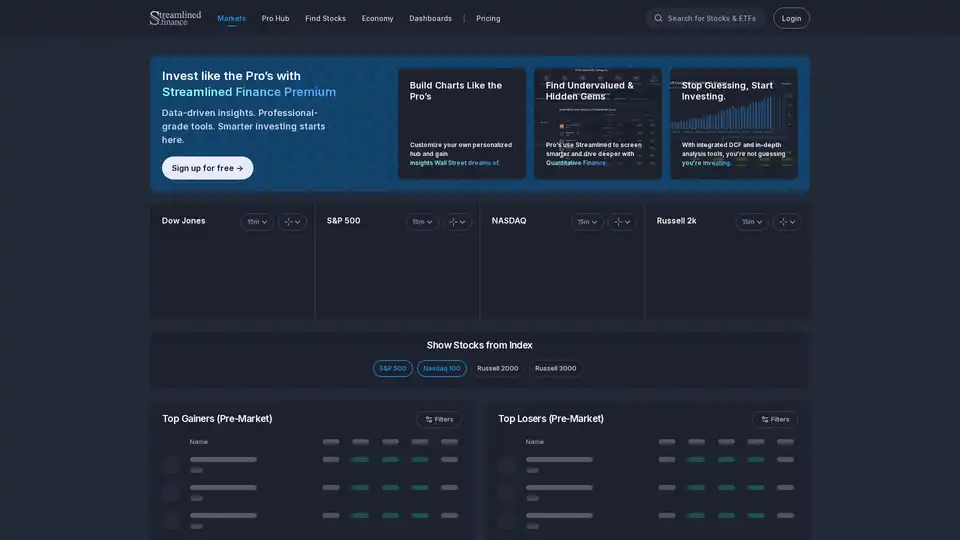Image resolution: width=960 pixels, height=540 pixels.
Task: Open S&P 500 chart type selector
Action: pos(457,222)
